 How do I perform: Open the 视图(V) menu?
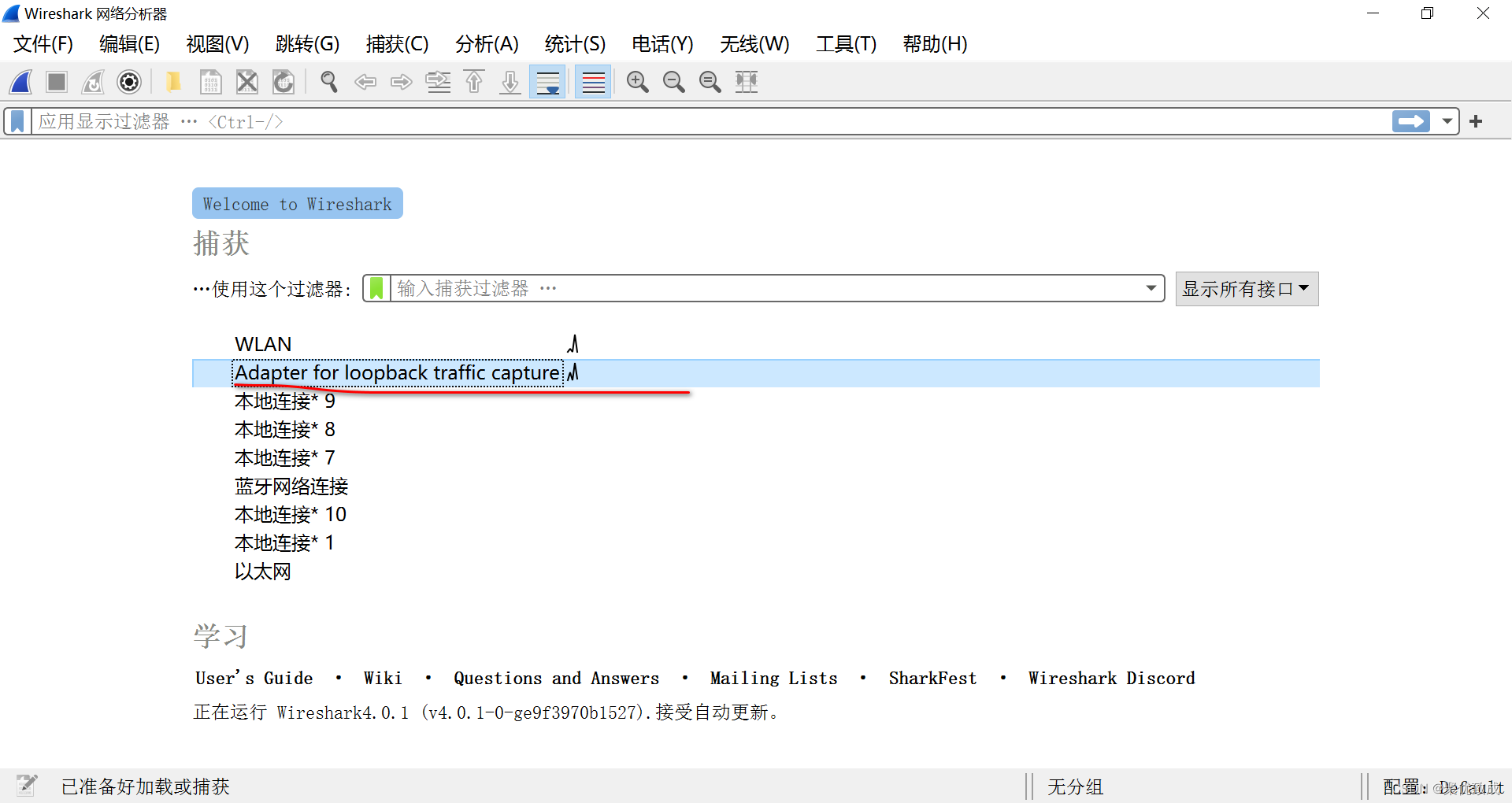tap(218, 44)
